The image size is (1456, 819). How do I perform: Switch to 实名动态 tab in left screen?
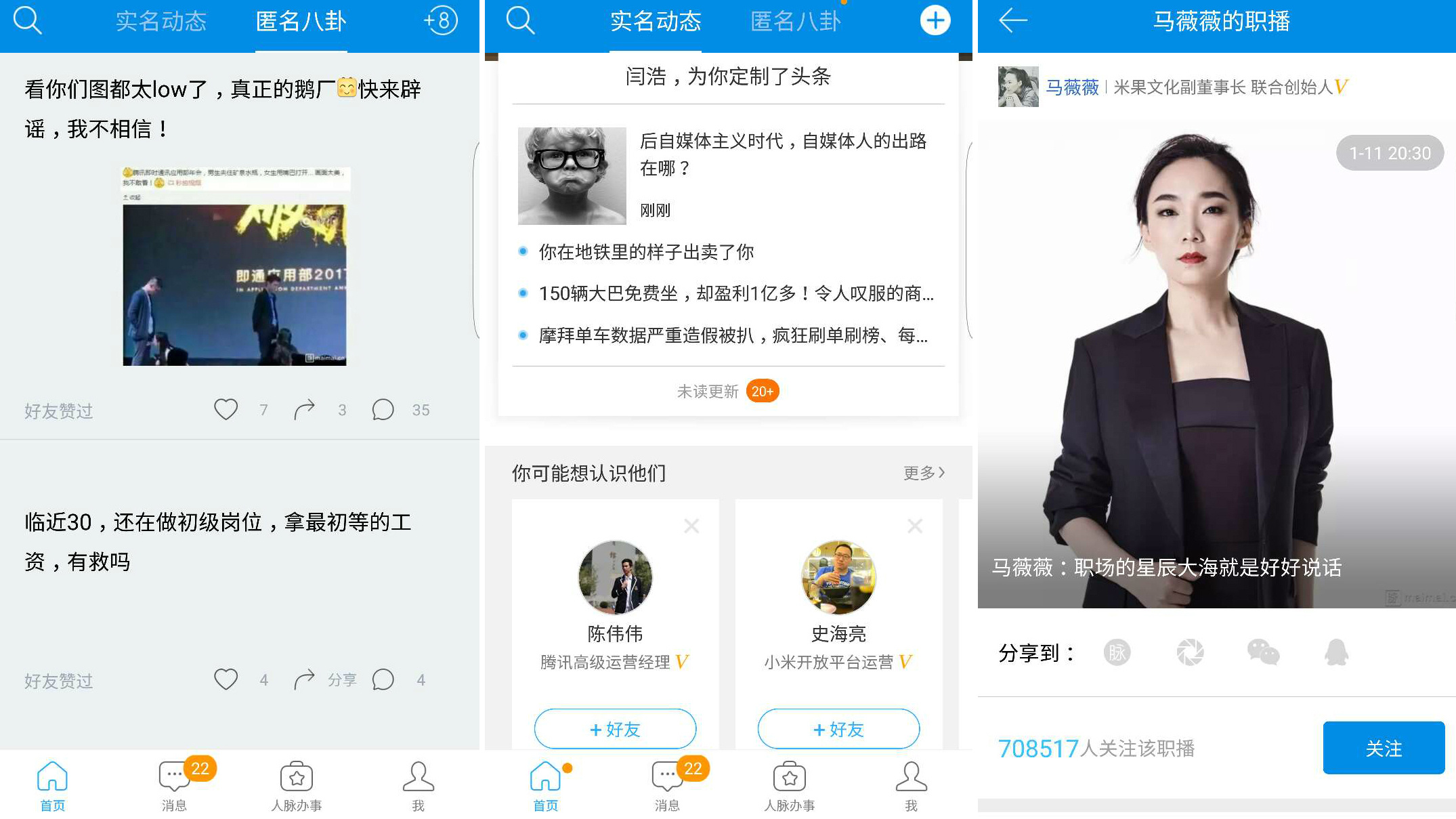160,22
